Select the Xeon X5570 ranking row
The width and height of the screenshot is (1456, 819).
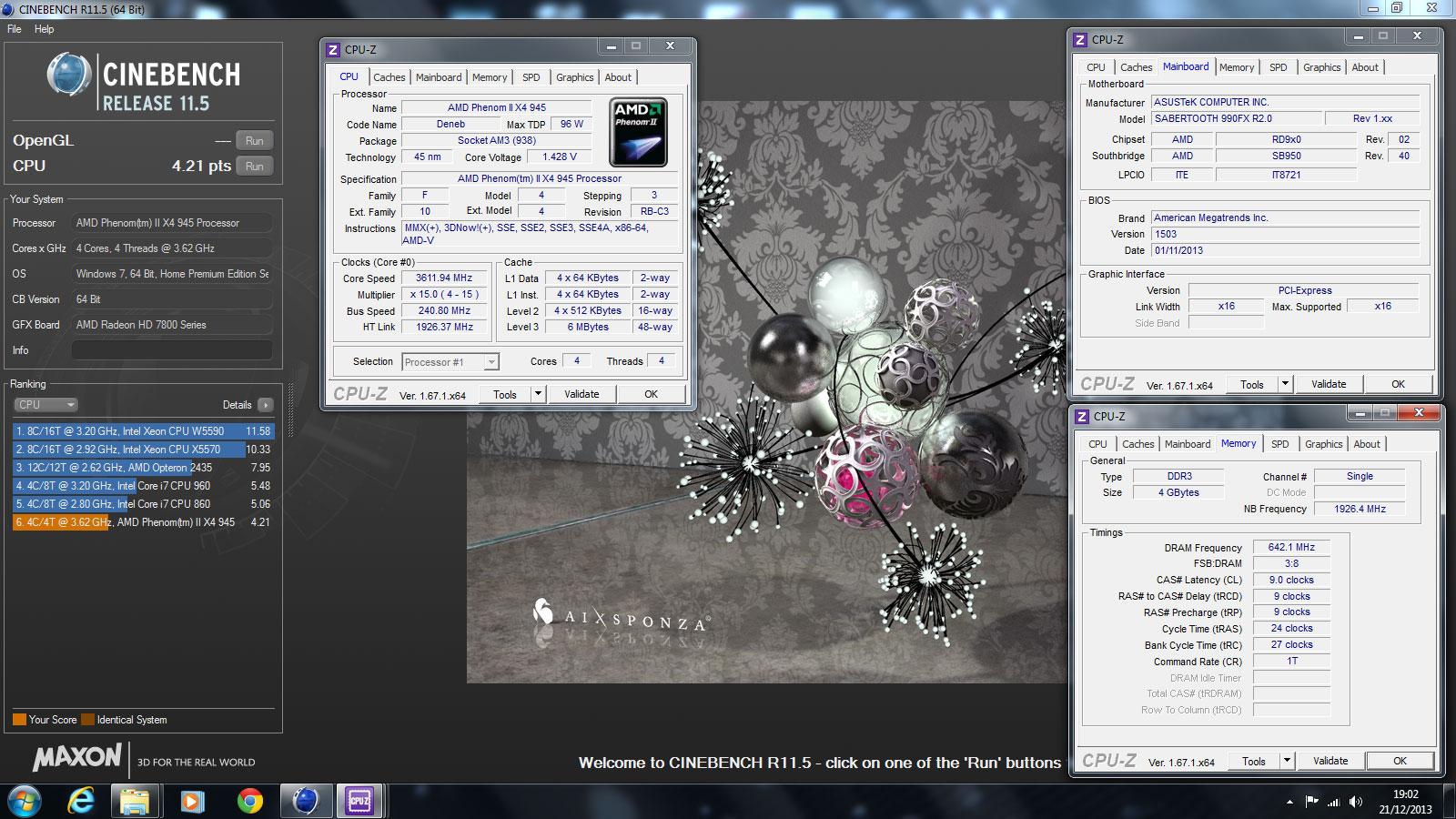[x=143, y=450]
